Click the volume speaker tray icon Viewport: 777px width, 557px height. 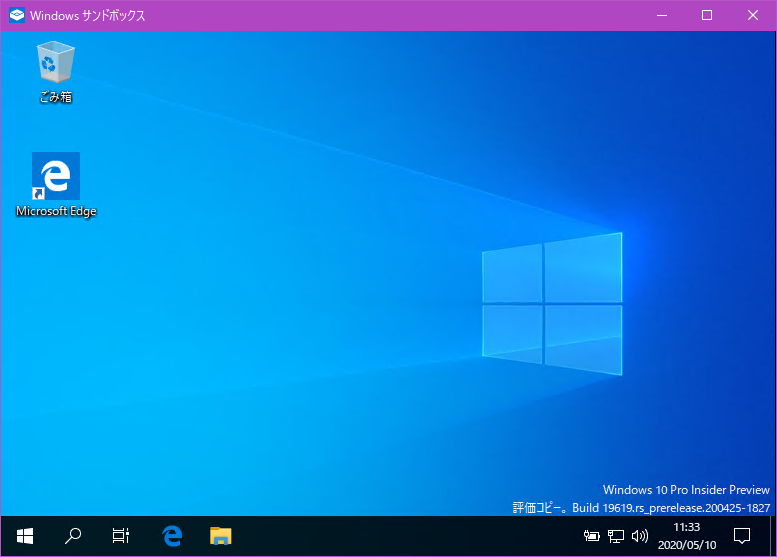(640, 536)
